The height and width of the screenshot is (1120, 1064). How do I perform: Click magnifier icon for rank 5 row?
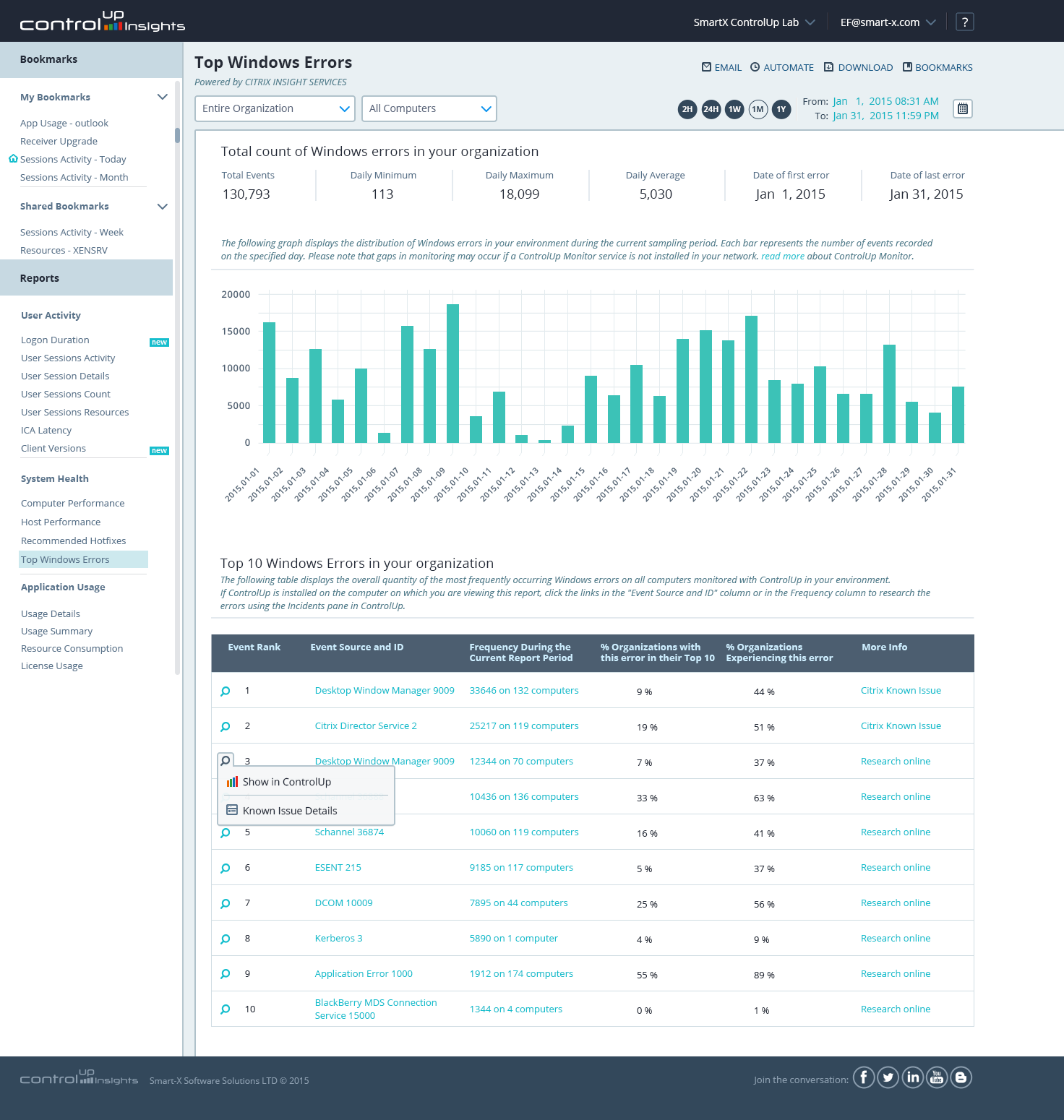(226, 833)
